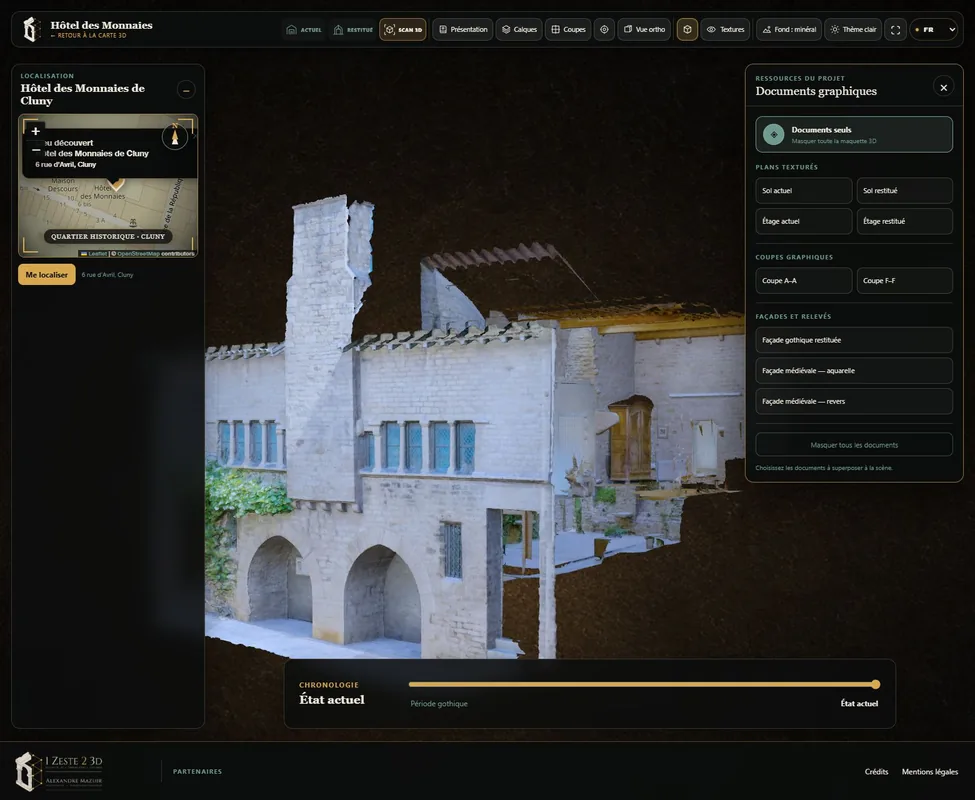Screen dimensions: 975x800
Task: Click the 1 Zeste 2 3D footer logo
Action: point(59,771)
